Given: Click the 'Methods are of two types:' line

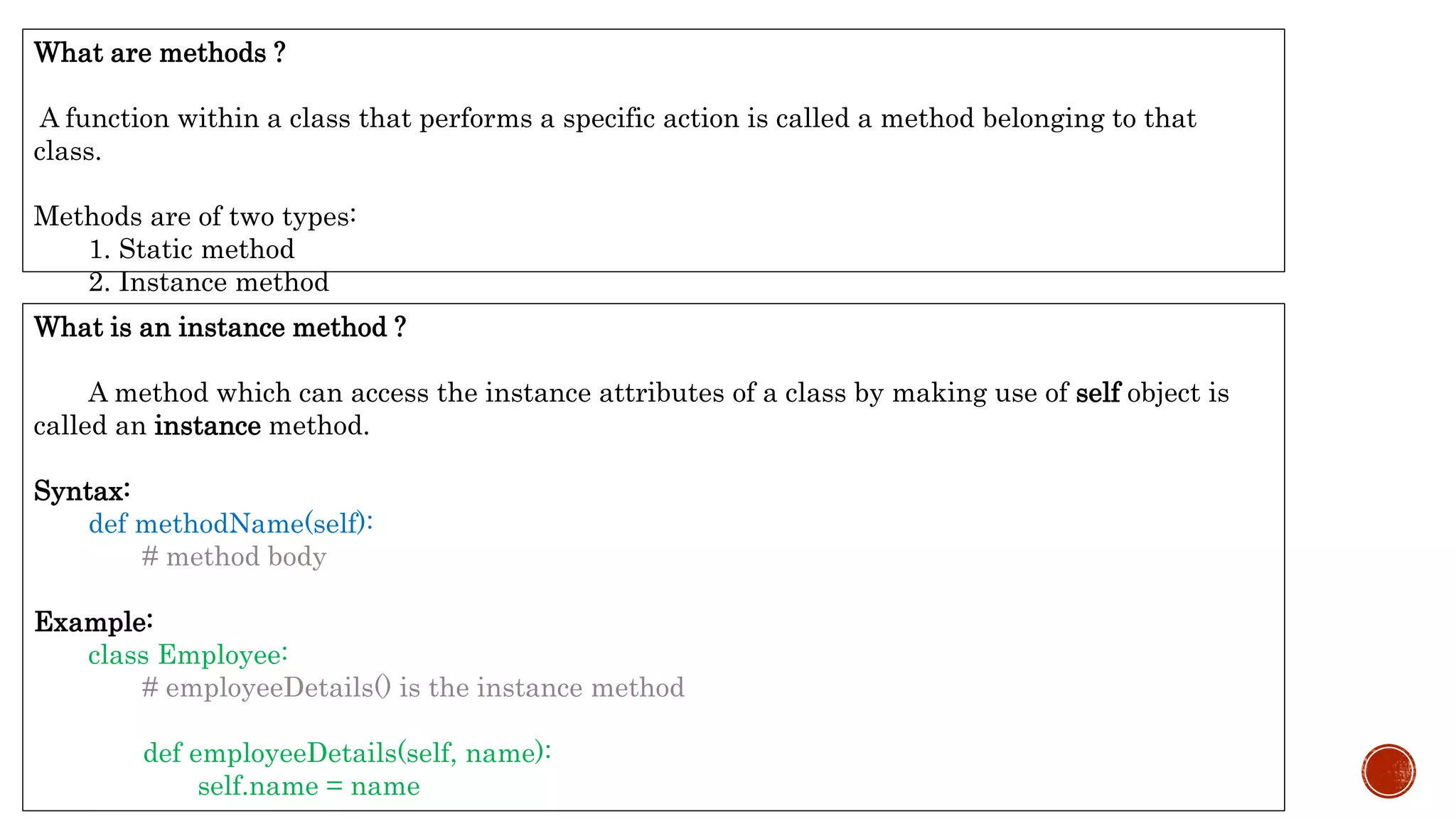Looking at the screenshot, I should click(x=195, y=217).
